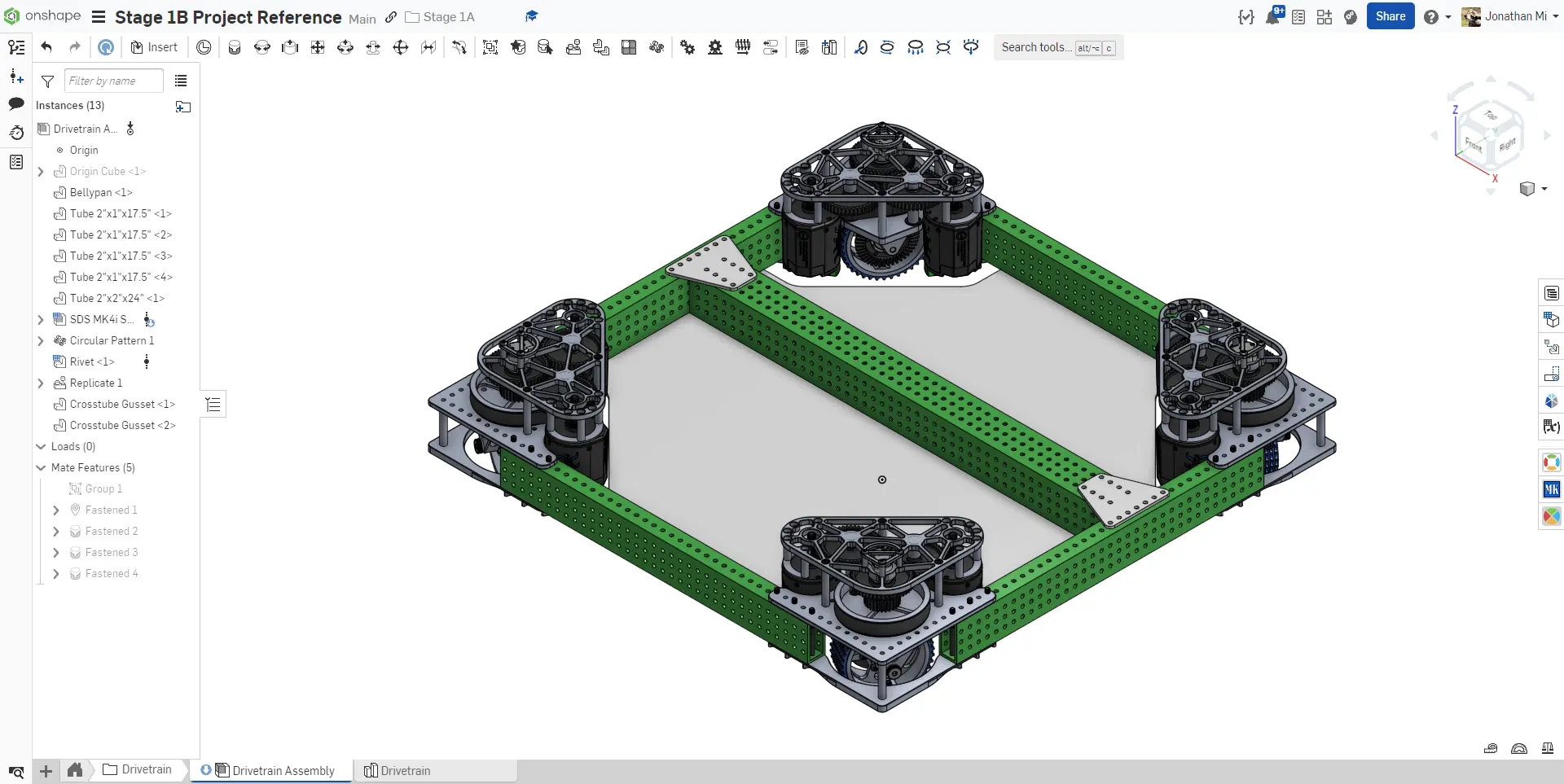The width and height of the screenshot is (1564, 784).
Task: Open the MK custom app panel icon
Action: pos(1551,489)
